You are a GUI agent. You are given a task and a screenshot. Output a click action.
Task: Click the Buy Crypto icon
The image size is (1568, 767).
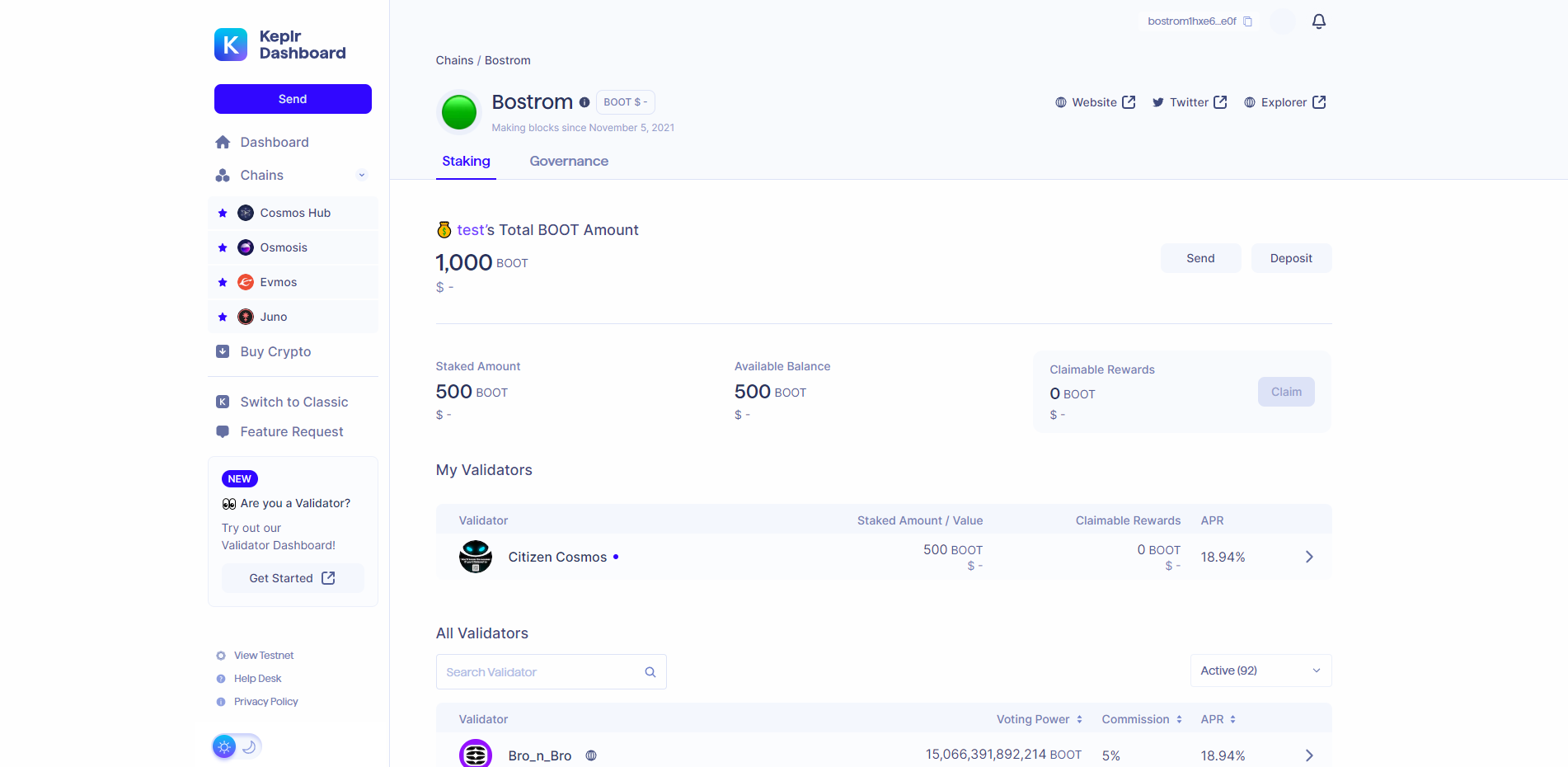pos(223,351)
